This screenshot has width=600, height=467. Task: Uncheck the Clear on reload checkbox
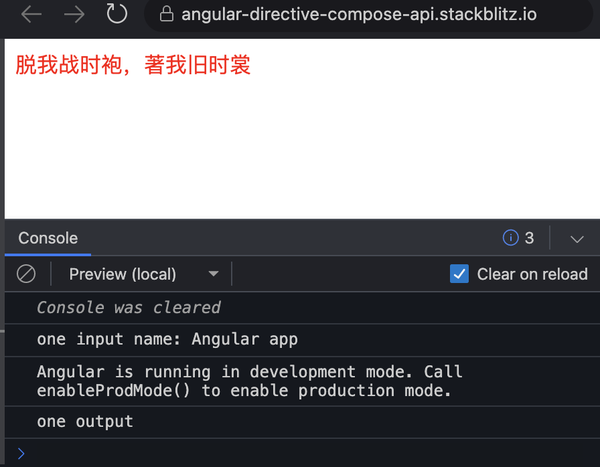pos(459,274)
